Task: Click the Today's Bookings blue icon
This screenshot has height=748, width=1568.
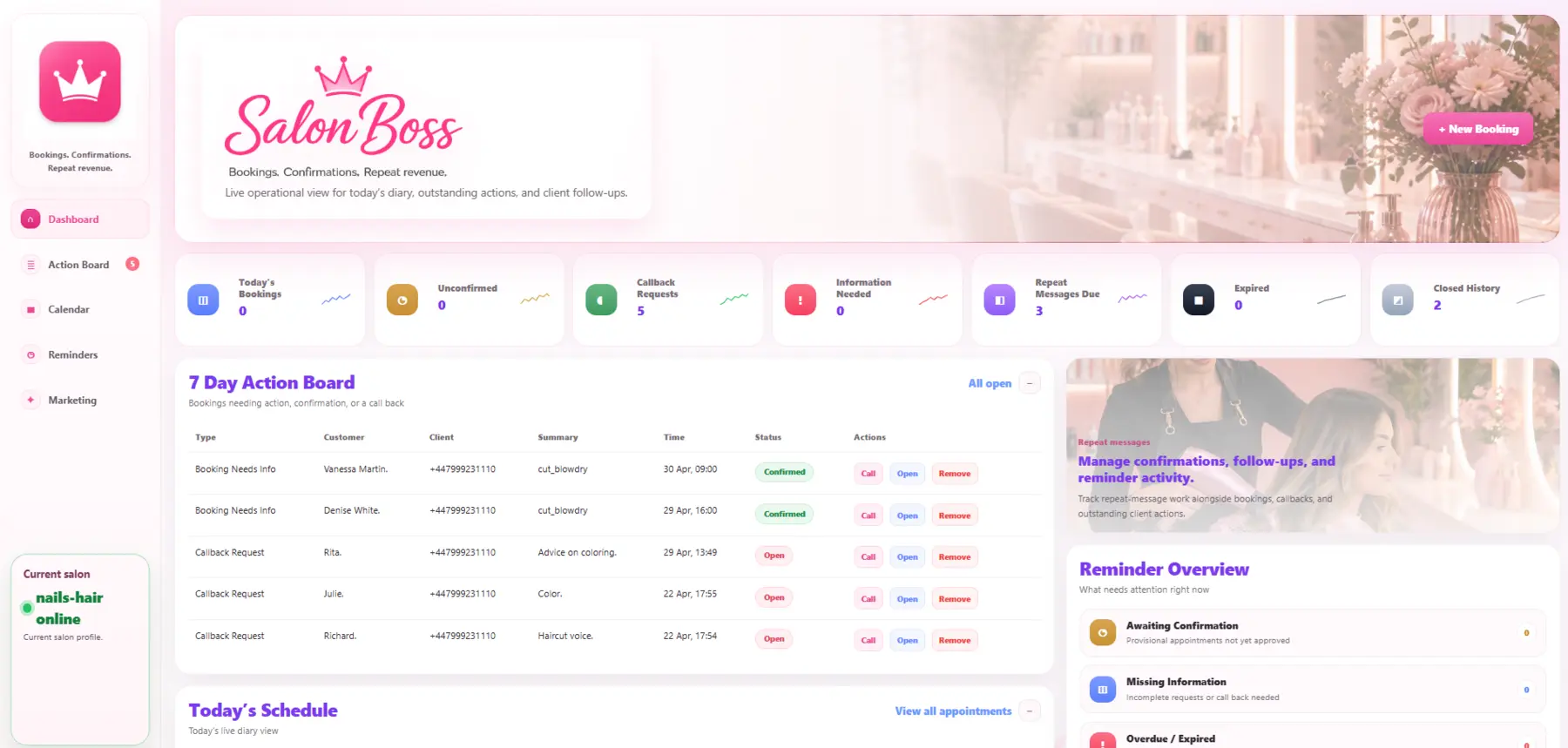Action: pos(203,300)
